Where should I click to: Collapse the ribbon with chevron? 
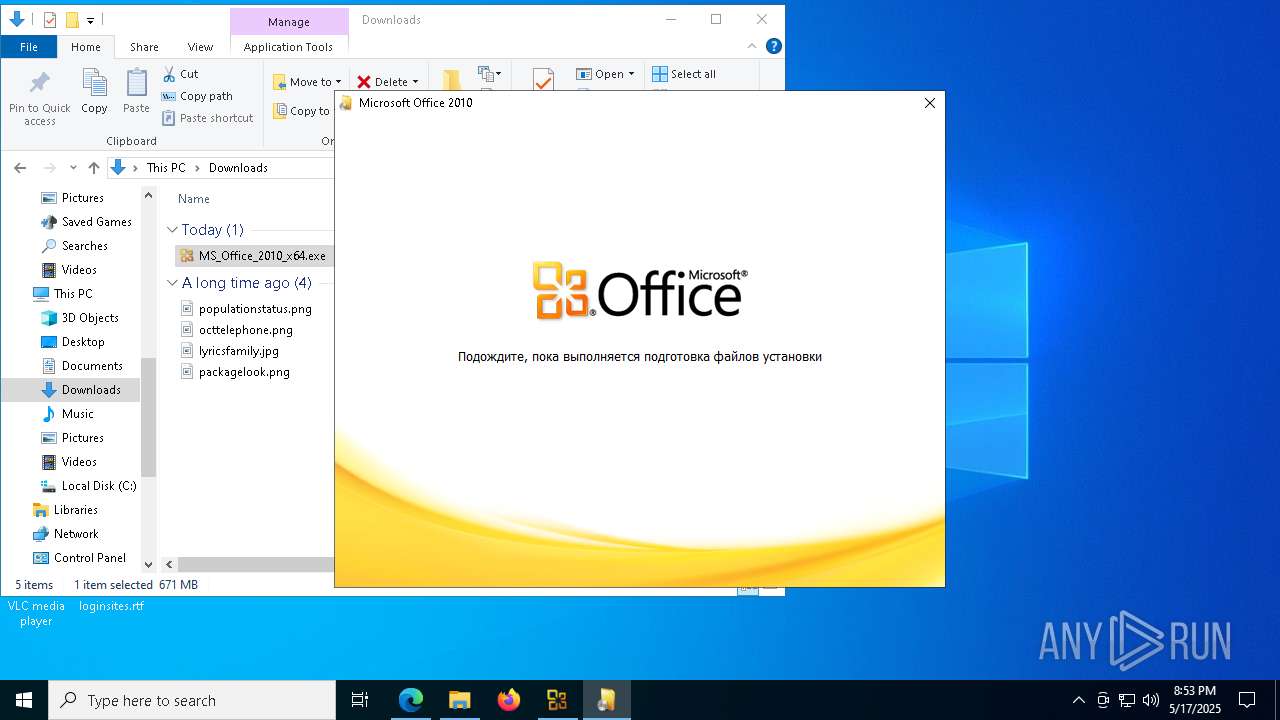[x=752, y=46]
